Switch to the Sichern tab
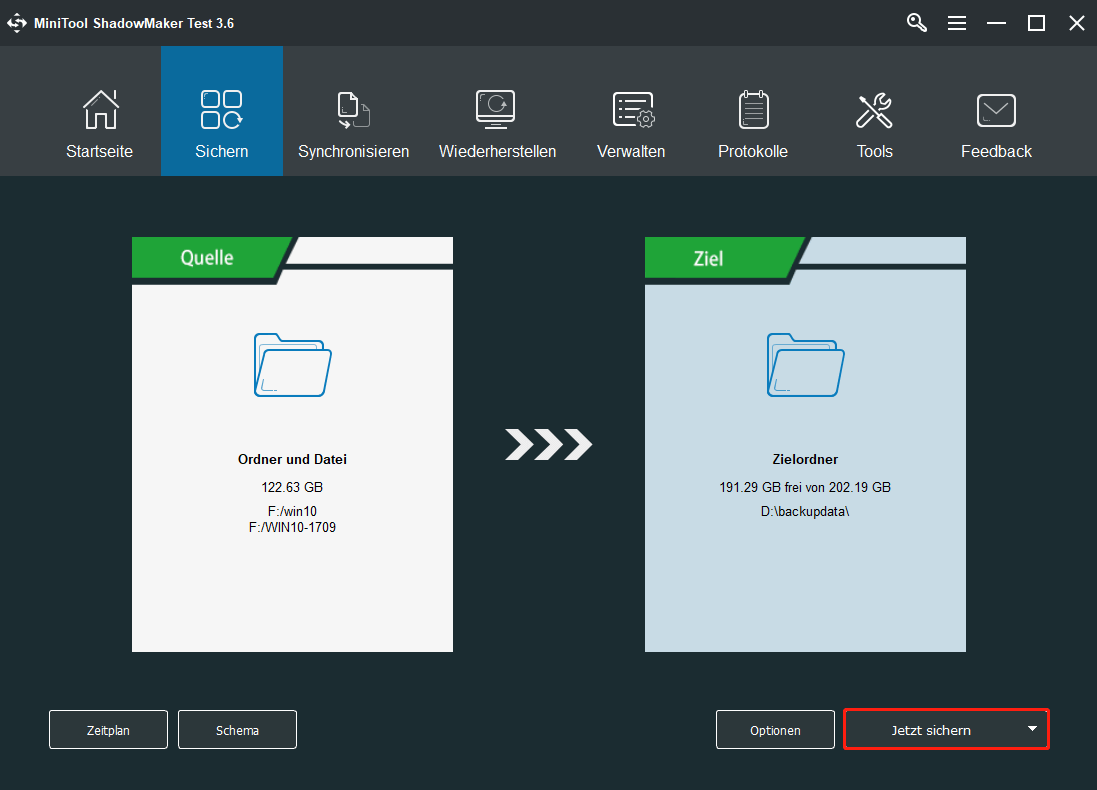Viewport: 1097px width, 790px height. click(x=221, y=110)
